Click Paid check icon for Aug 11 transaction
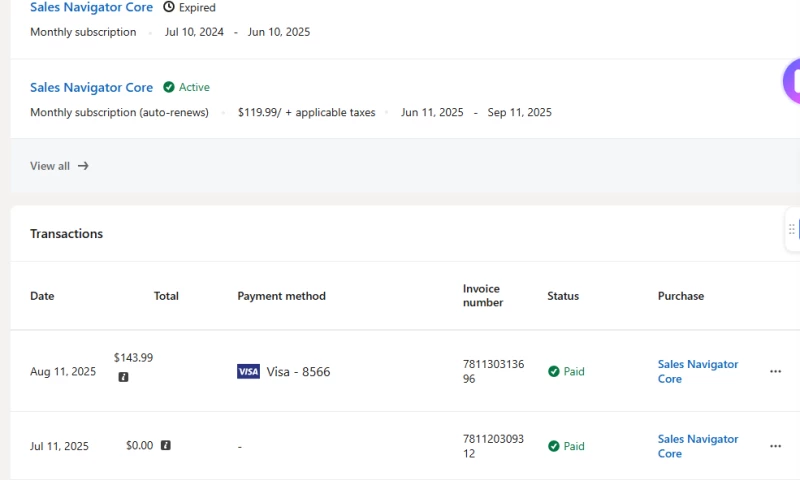The width and height of the screenshot is (800, 480). click(554, 371)
